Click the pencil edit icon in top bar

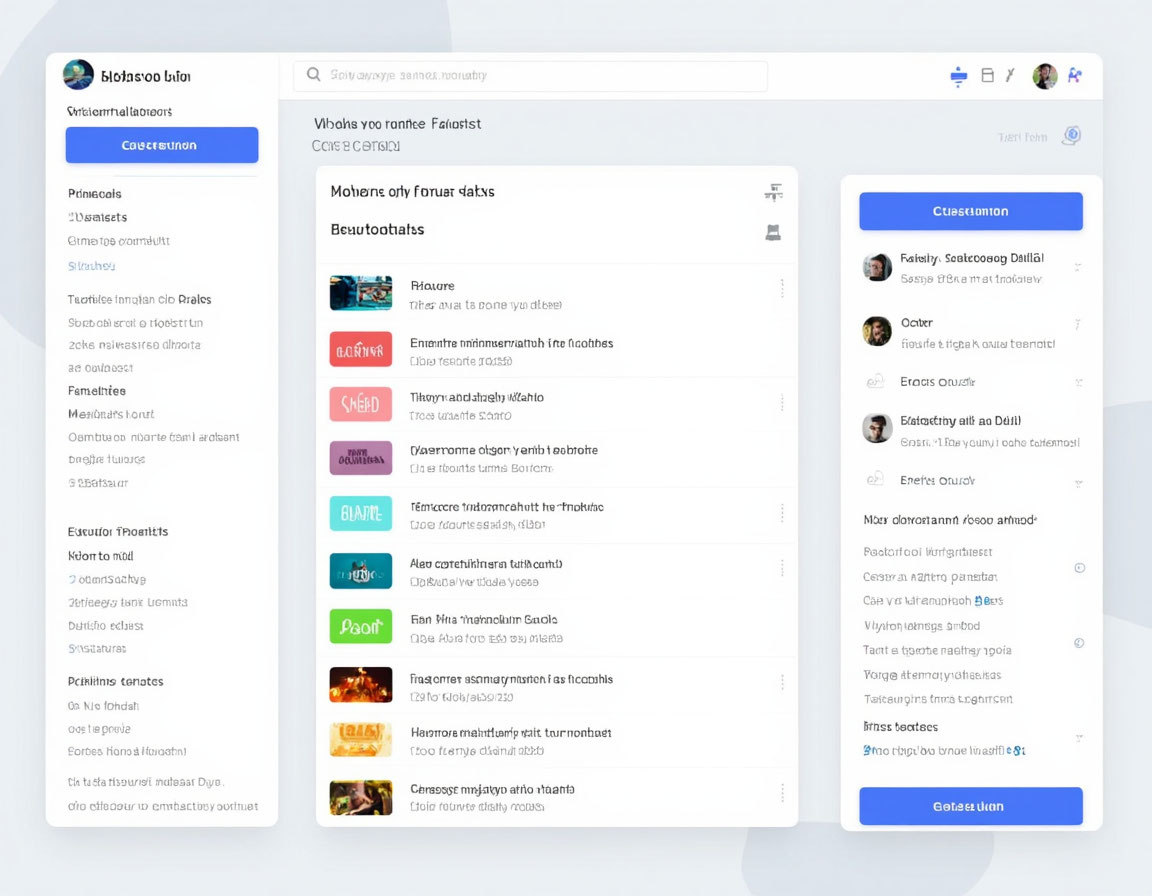point(1010,76)
